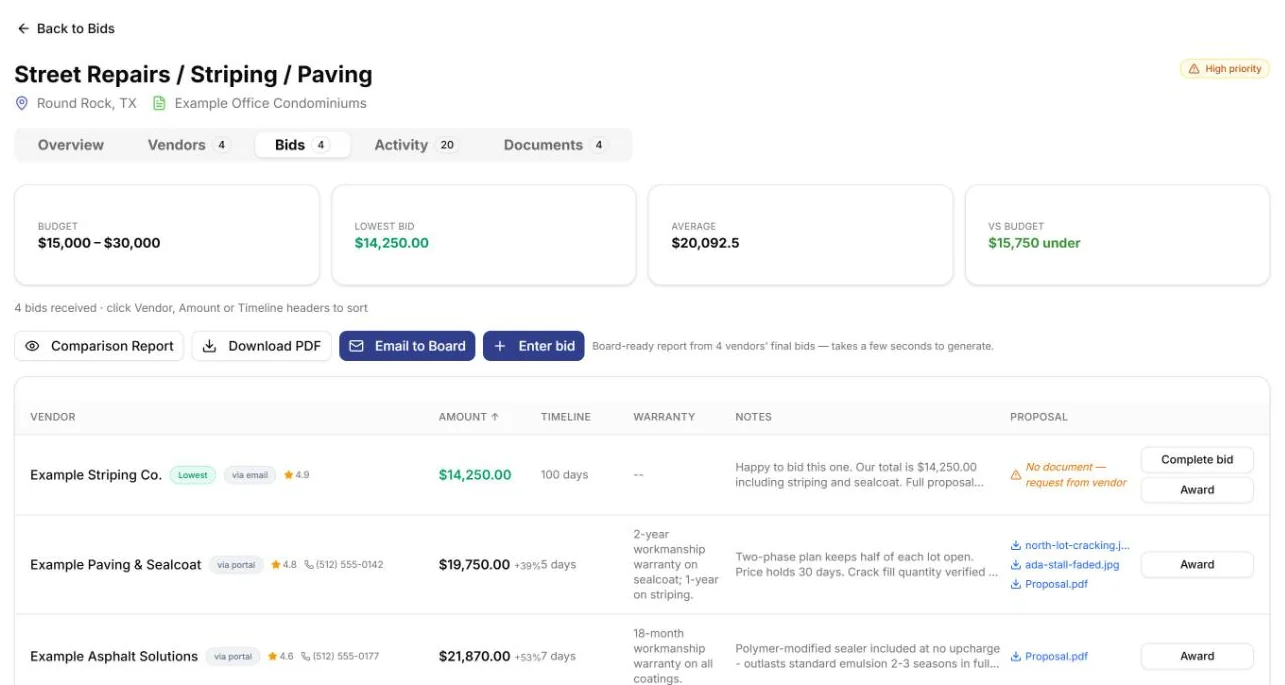Viewport: 1285px width, 685px height.
Task: Open the Vendors tab
Action: (x=188, y=145)
